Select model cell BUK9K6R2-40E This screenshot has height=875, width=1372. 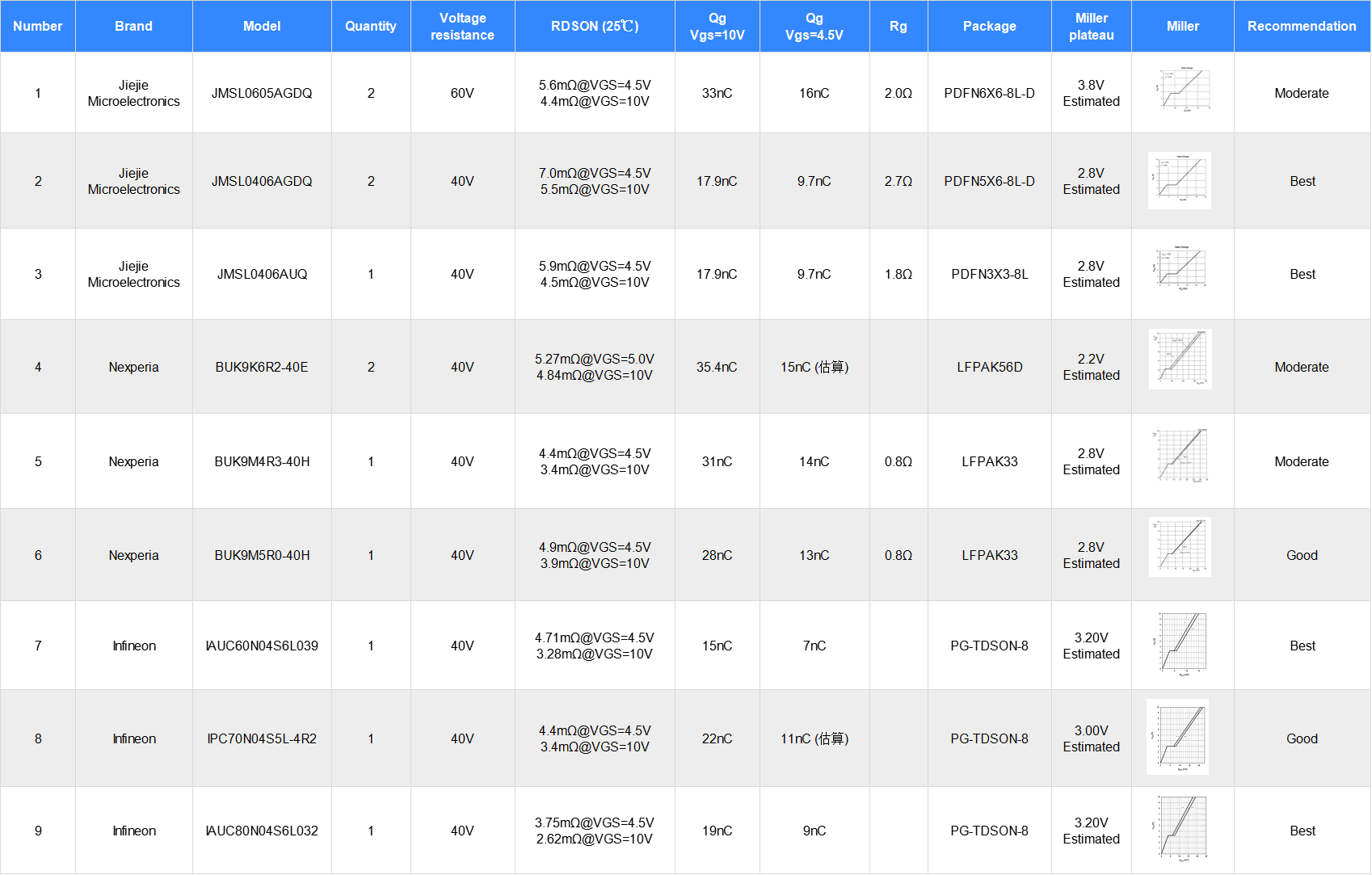(x=262, y=367)
